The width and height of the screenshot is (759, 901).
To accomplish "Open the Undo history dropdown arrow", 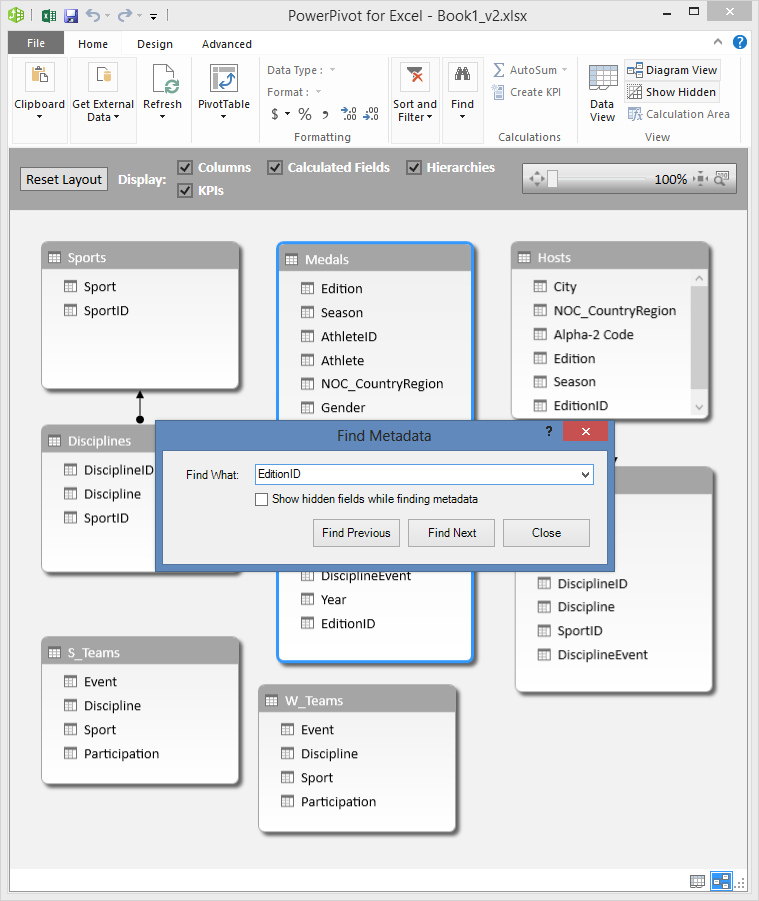I will click(x=107, y=16).
